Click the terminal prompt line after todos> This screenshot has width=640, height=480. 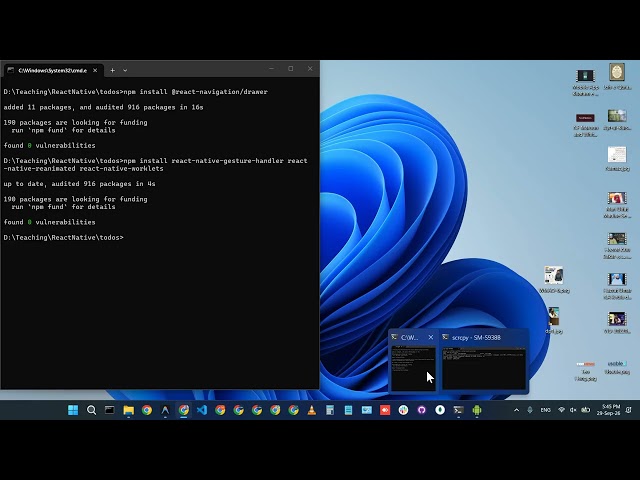[x=63, y=238]
